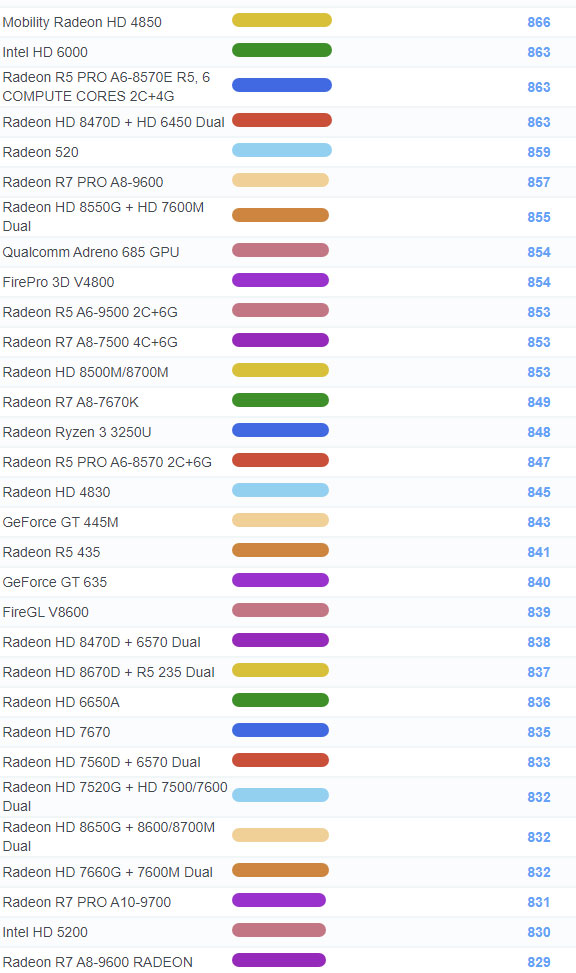
Task: Click Intel HD 5200 name
Action: [45, 932]
